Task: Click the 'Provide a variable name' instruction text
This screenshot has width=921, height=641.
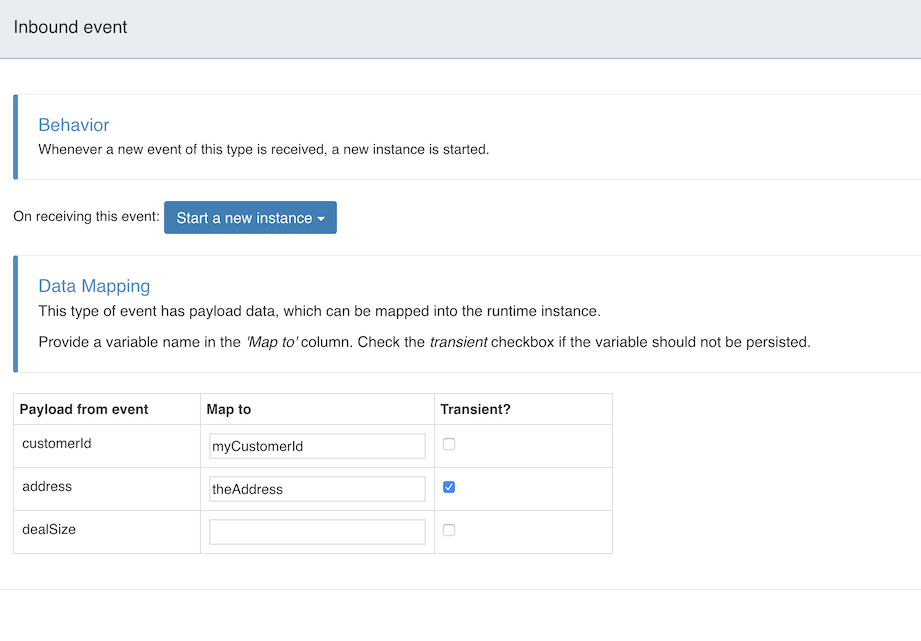Action: [x=424, y=342]
